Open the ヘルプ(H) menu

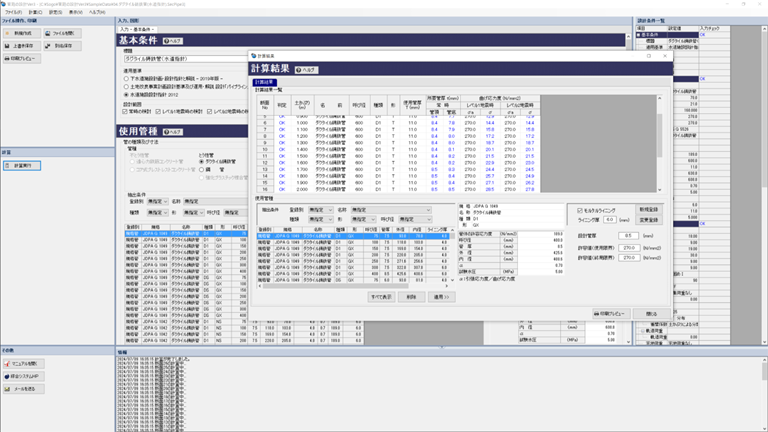pyautogui.click(x=97, y=12)
